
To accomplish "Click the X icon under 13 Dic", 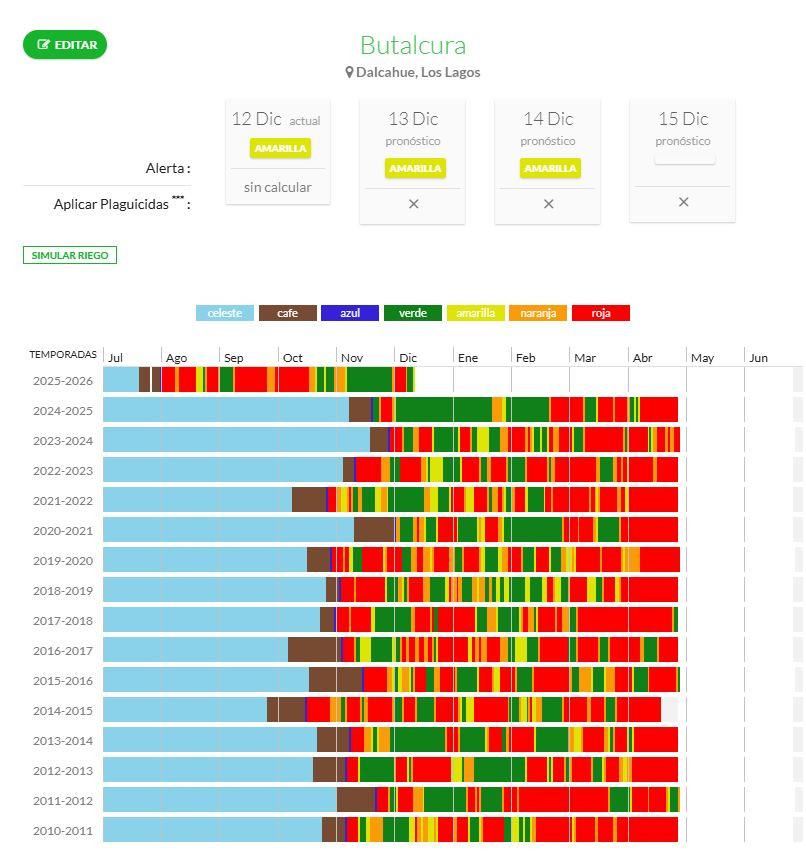I will coord(413,204).
